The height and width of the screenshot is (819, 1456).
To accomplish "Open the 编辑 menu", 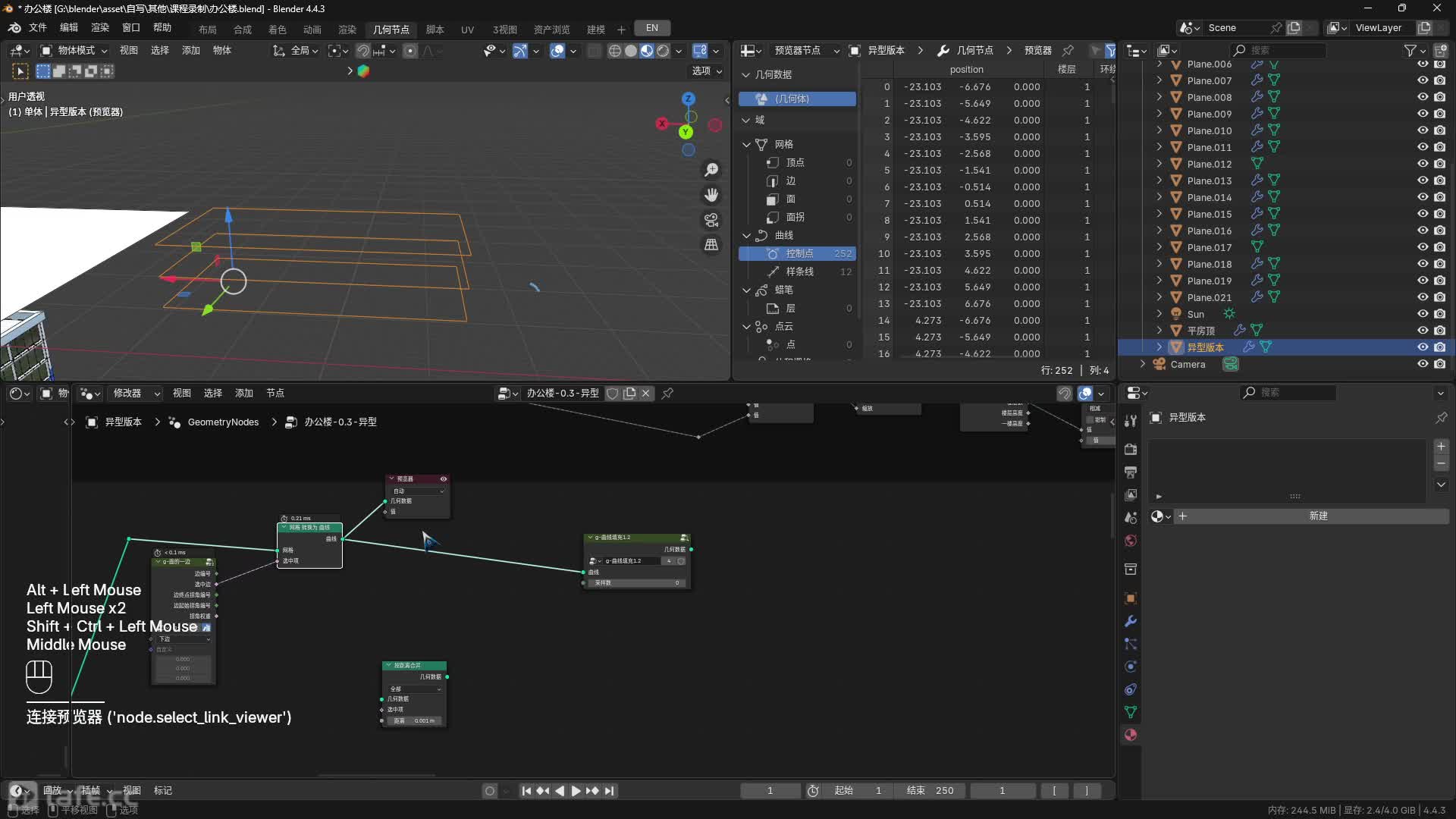I will (x=69, y=28).
